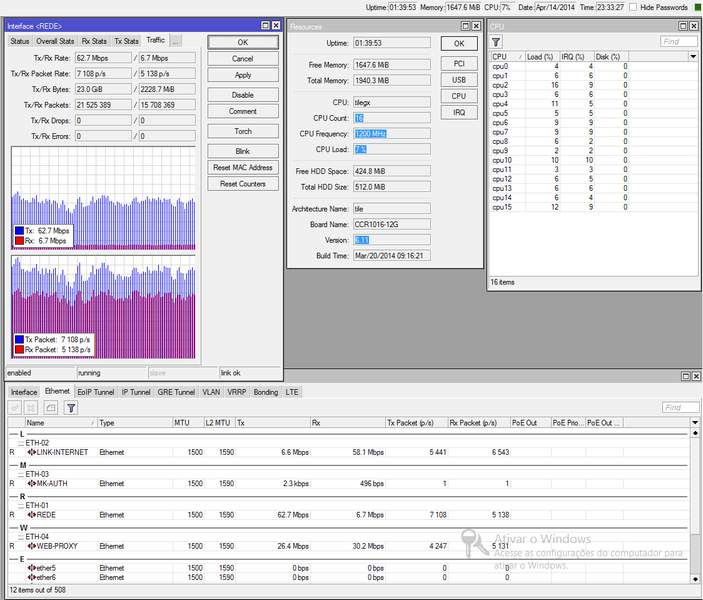The height and width of the screenshot is (600, 703).
Task: Click the comment icon in Ethernet toolbar
Action: coord(49,408)
